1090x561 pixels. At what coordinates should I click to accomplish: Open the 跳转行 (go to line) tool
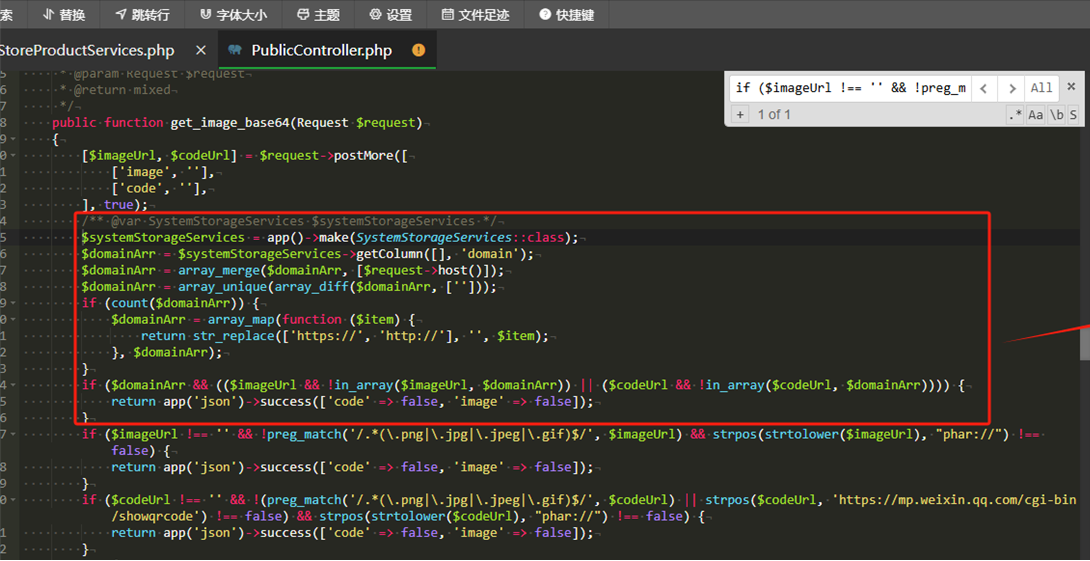coord(142,15)
